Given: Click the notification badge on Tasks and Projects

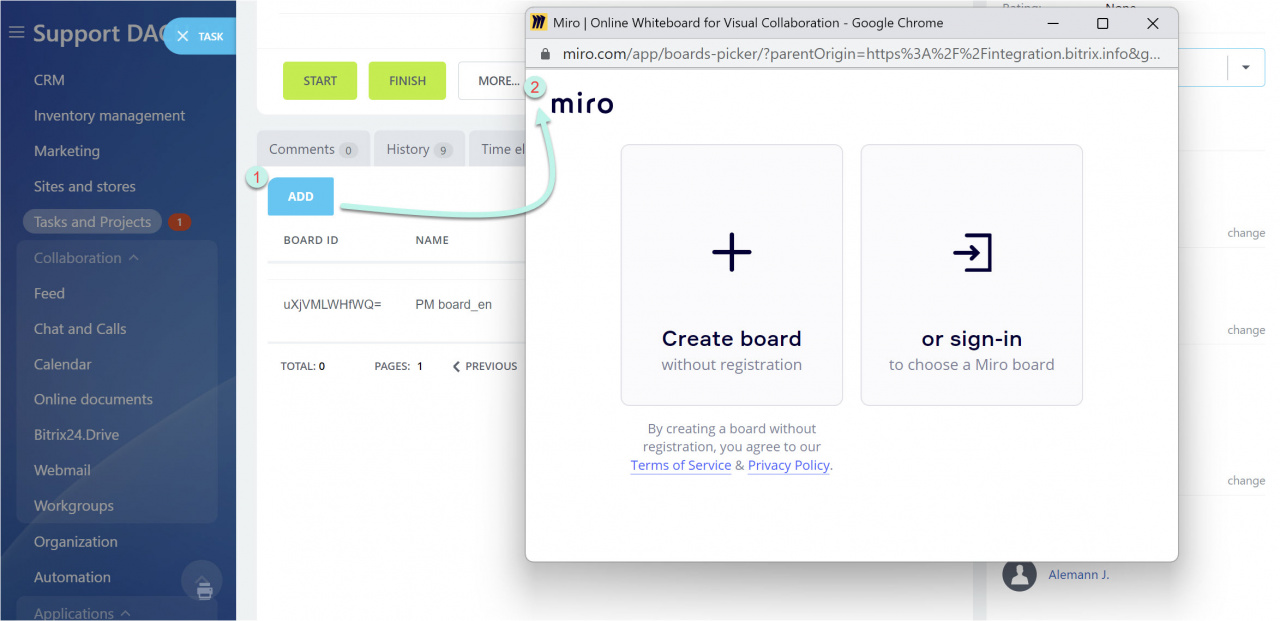Looking at the screenshot, I should [179, 222].
